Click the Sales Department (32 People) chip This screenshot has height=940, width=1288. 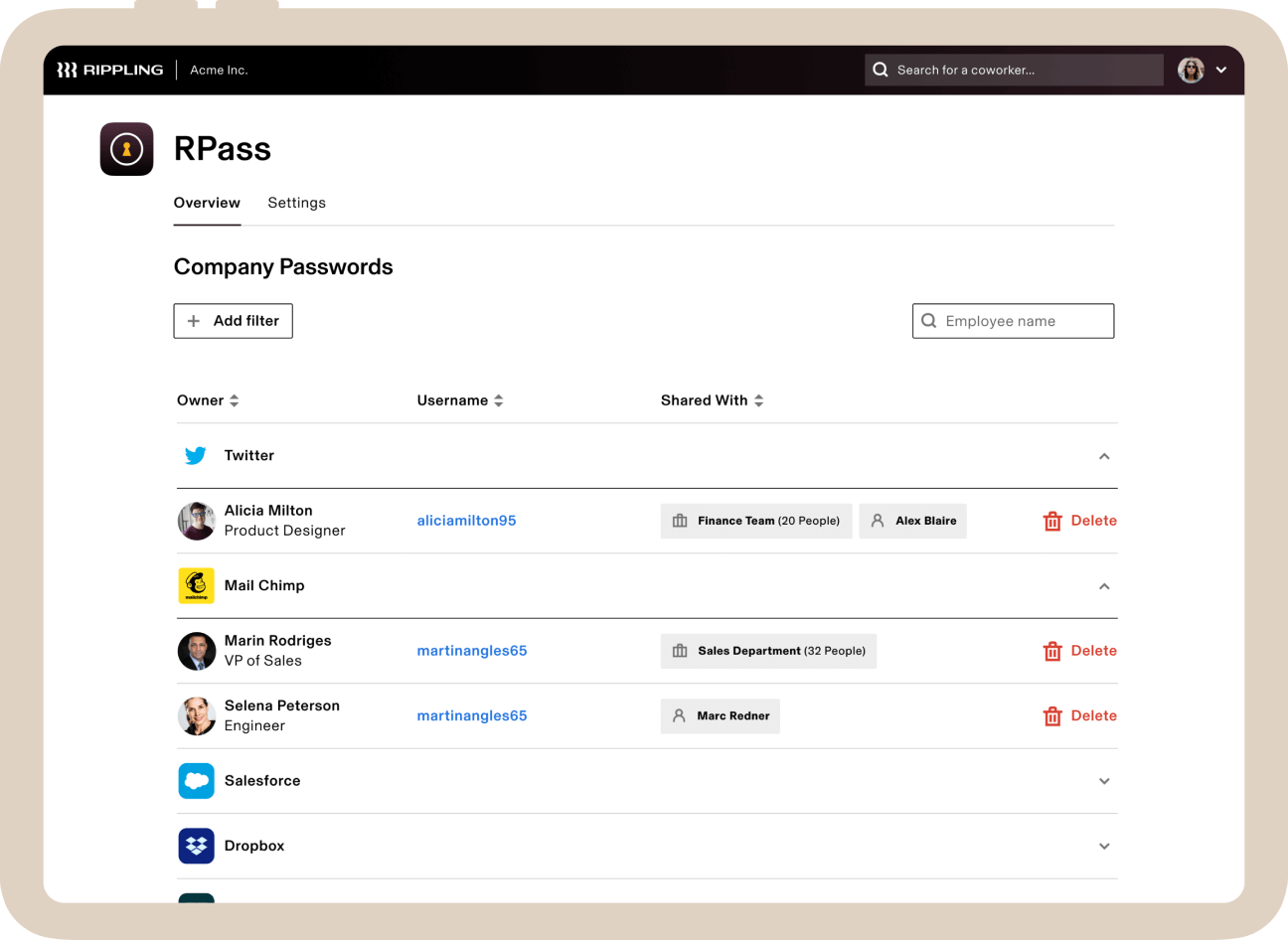[x=768, y=651]
